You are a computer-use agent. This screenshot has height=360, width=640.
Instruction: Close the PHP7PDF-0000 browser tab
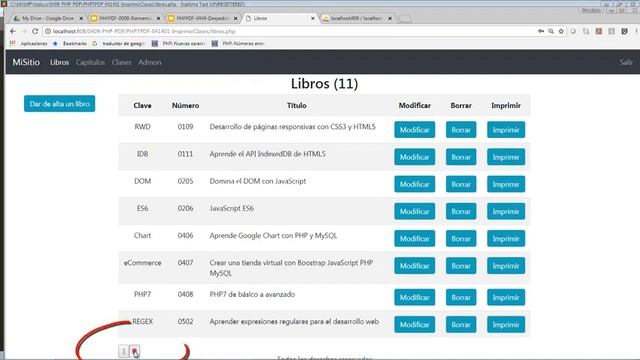(x=158, y=18)
